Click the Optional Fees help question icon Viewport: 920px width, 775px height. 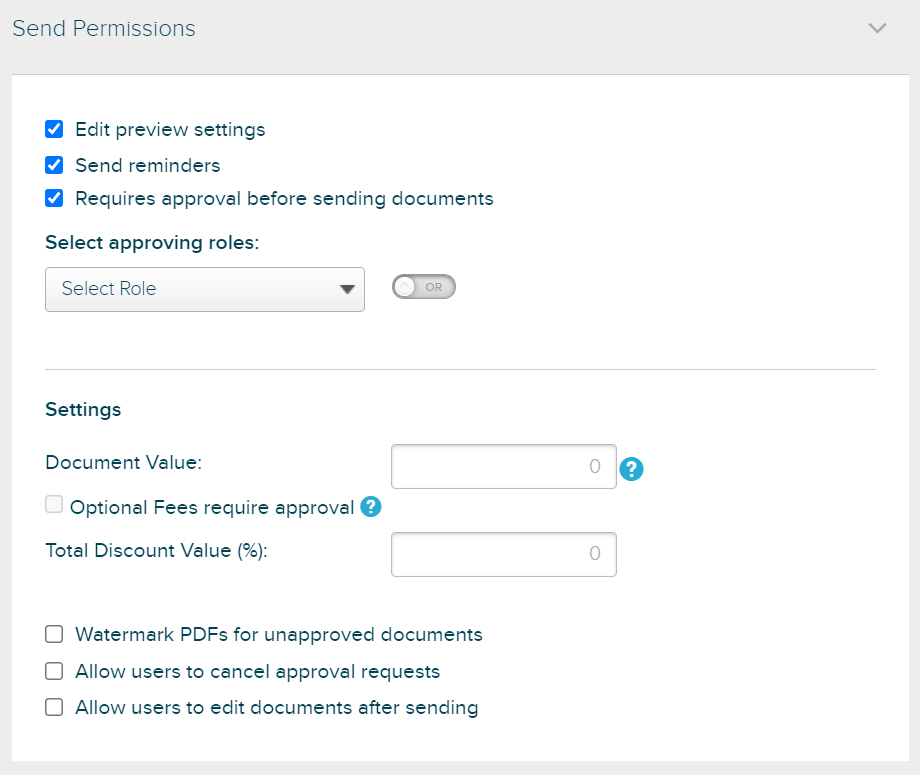(x=370, y=507)
